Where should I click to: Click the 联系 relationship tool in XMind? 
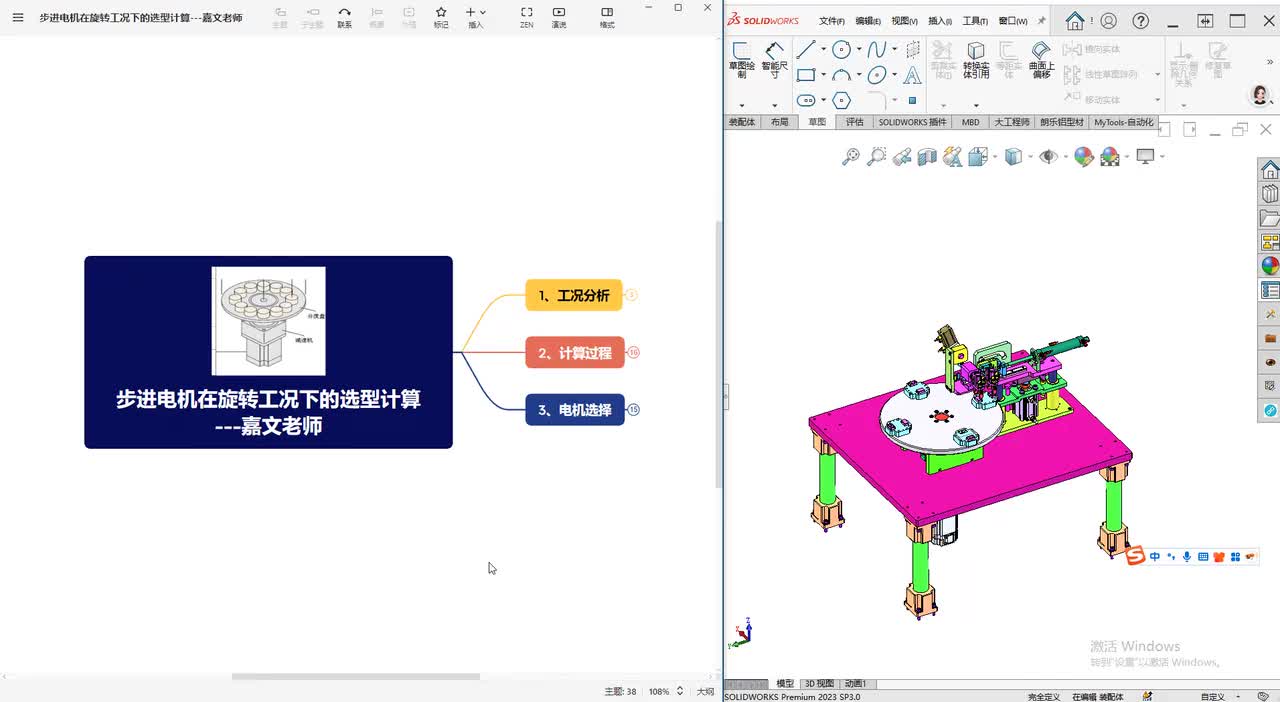[x=344, y=17]
